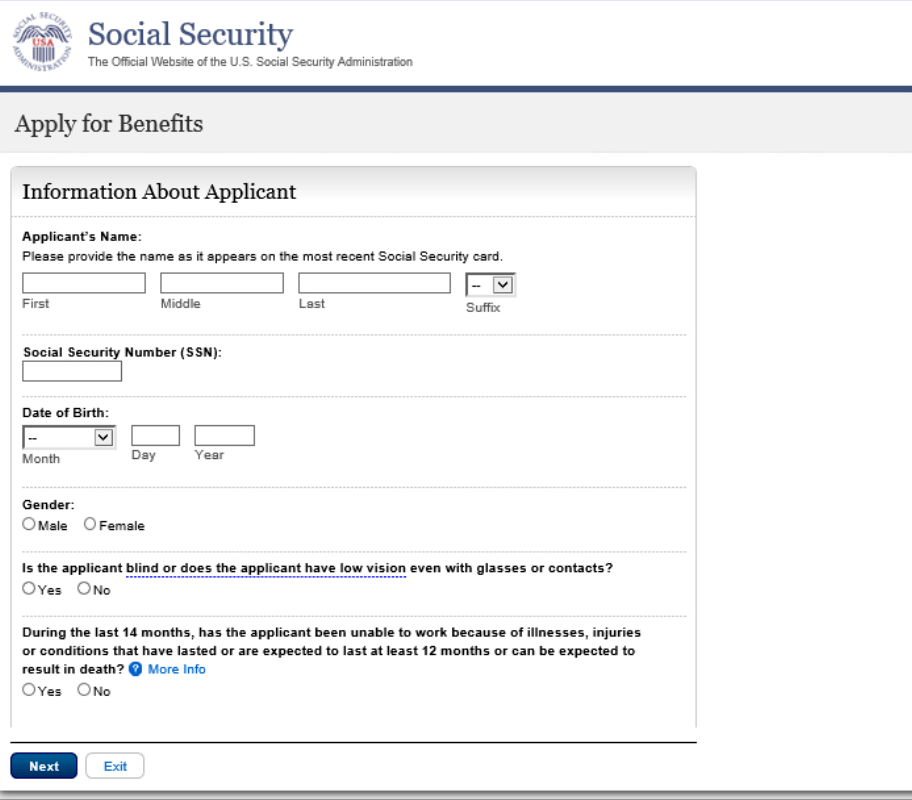Select No for unable to work question
This screenshot has height=800, width=912.
click(x=84, y=688)
